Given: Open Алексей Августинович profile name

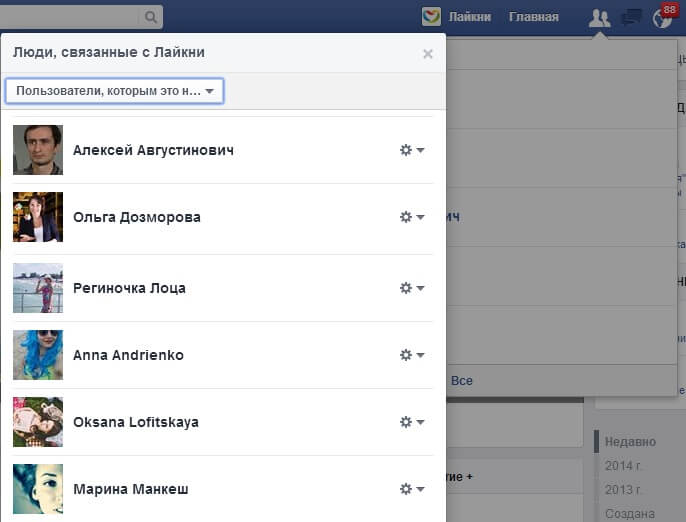Looking at the screenshot, I should click(153, 150).
